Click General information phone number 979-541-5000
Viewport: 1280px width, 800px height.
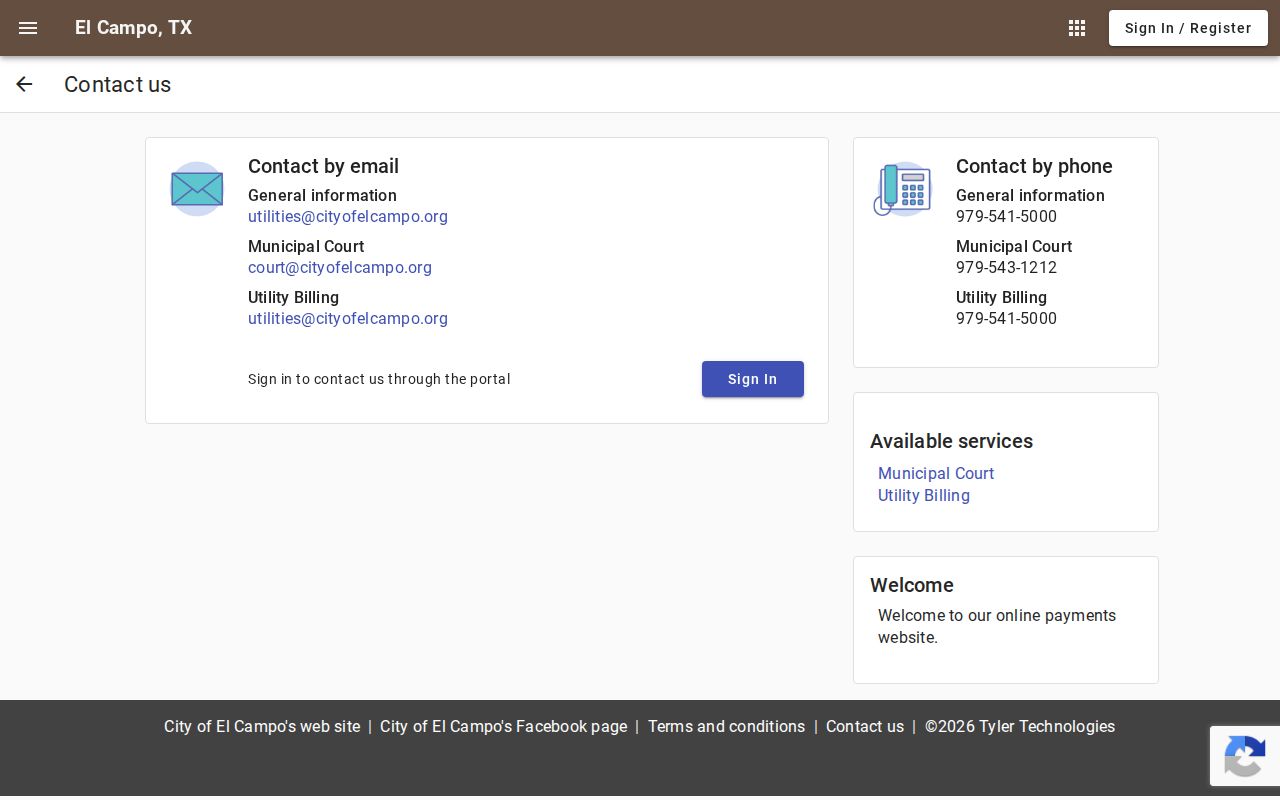[1006, 217]
